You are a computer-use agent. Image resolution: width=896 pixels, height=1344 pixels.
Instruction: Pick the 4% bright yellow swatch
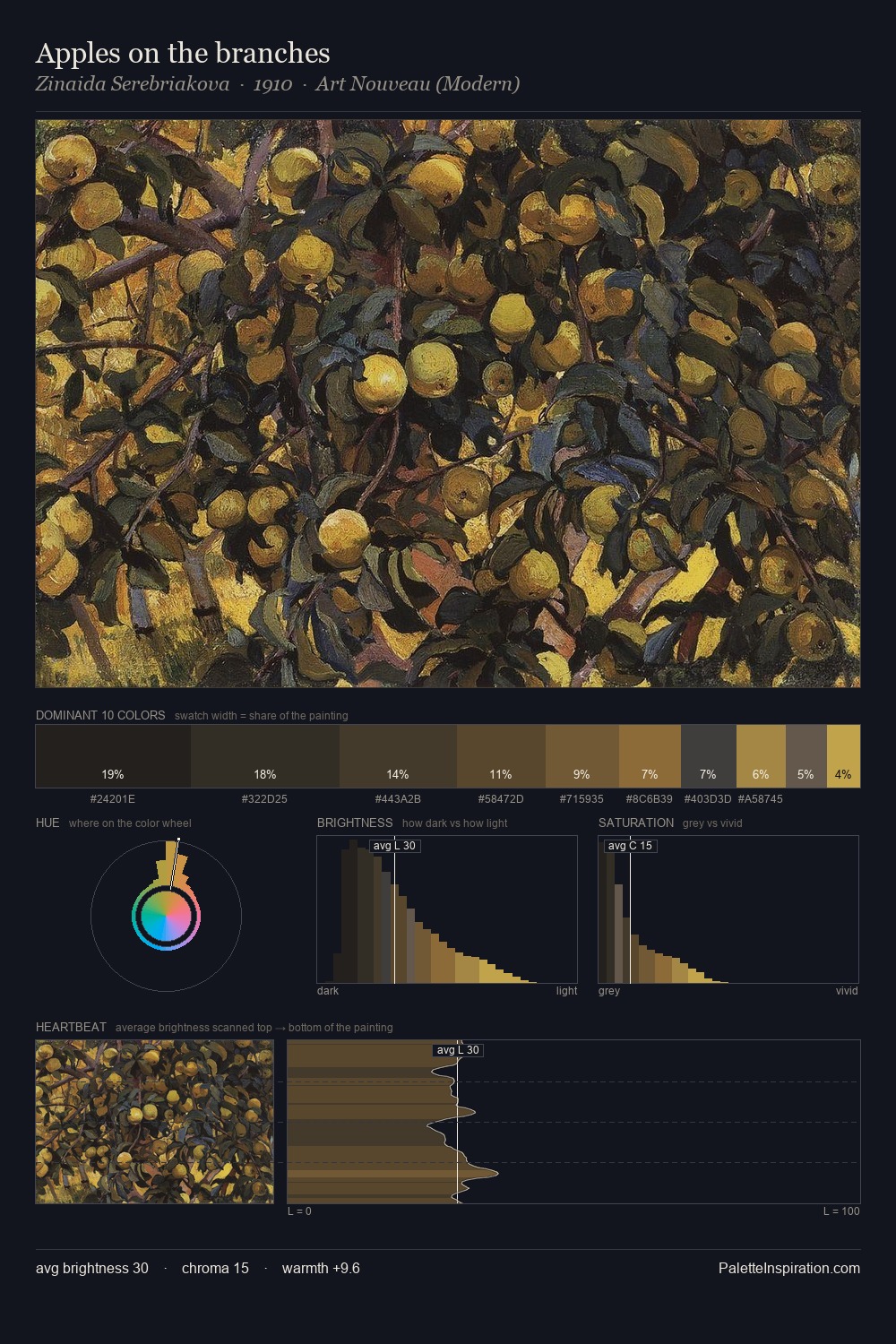click(843, 756)
